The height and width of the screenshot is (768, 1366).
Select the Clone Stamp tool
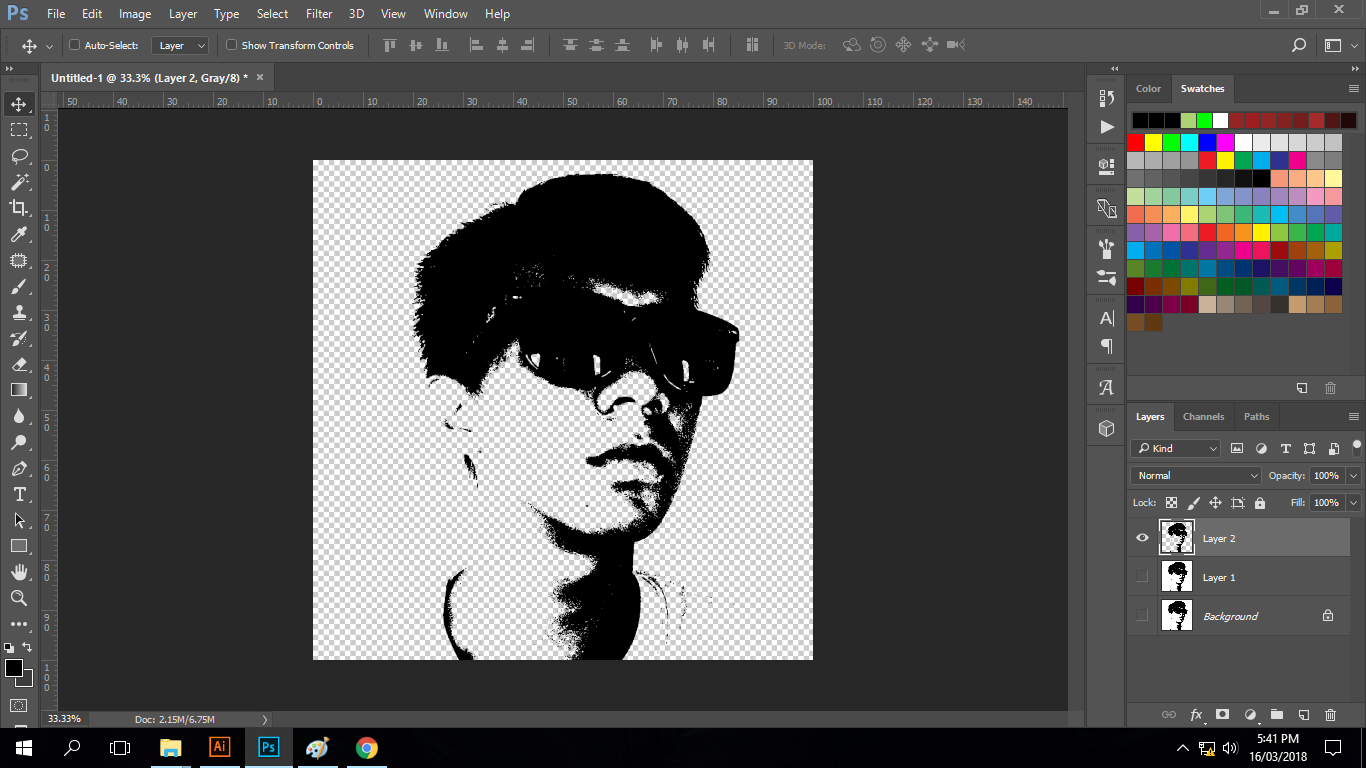point(19,312)
